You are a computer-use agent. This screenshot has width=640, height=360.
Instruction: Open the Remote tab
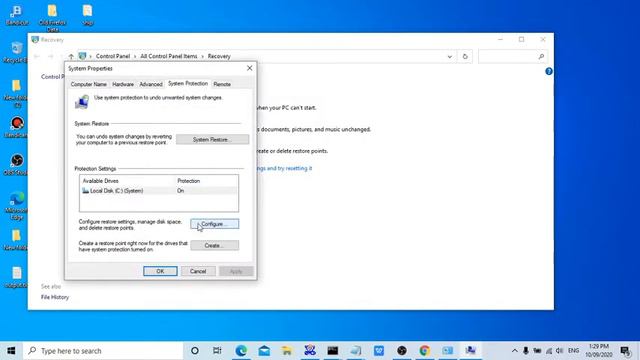pyautogui.click(x=222, y=84)
